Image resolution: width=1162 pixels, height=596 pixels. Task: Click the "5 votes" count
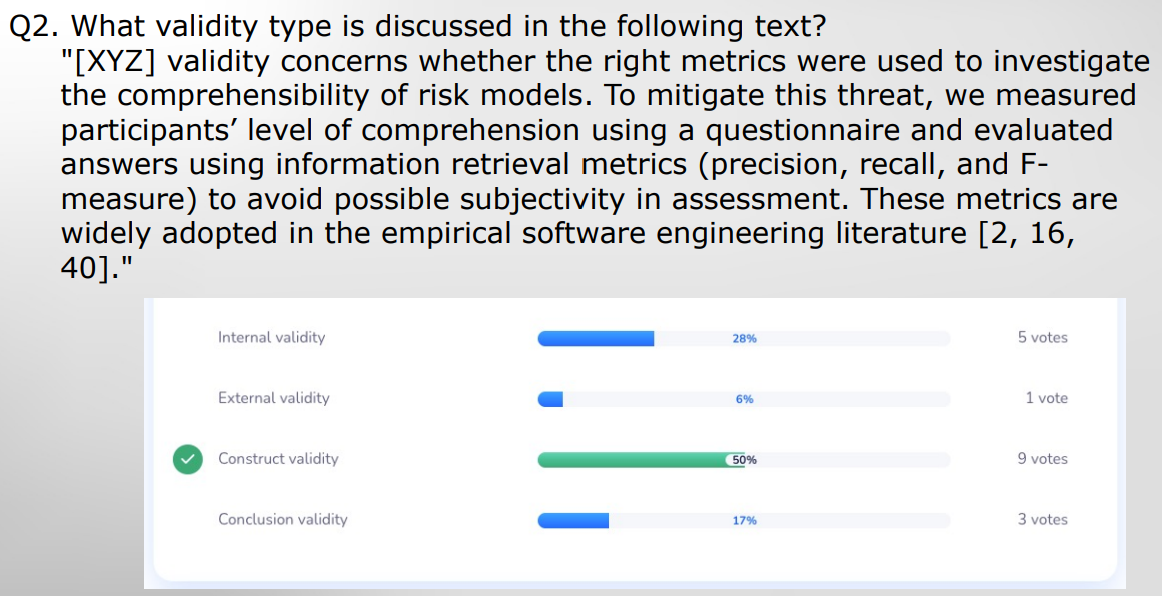(x=1042, y=337)
